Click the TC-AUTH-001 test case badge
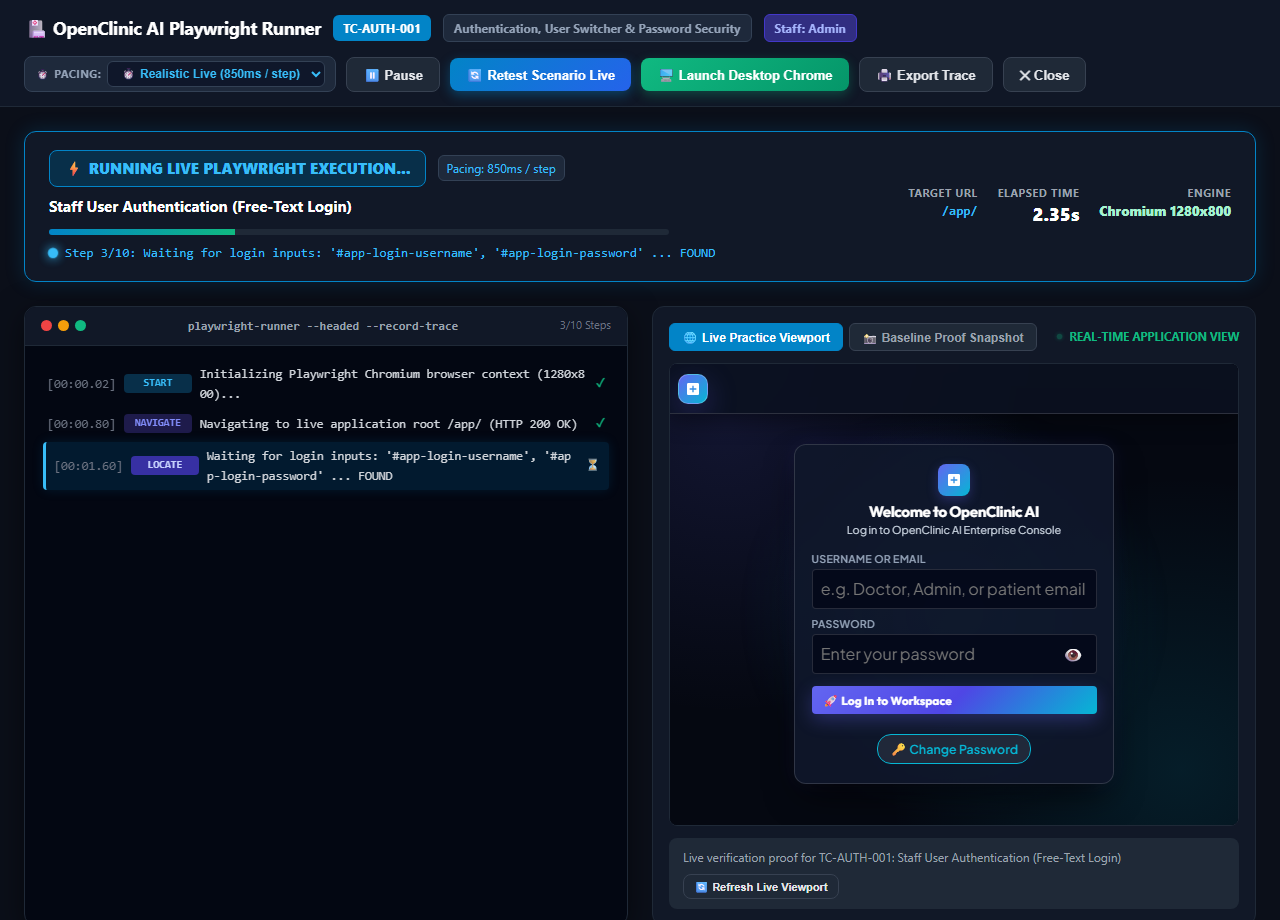1280x920 pixels. 382,28
